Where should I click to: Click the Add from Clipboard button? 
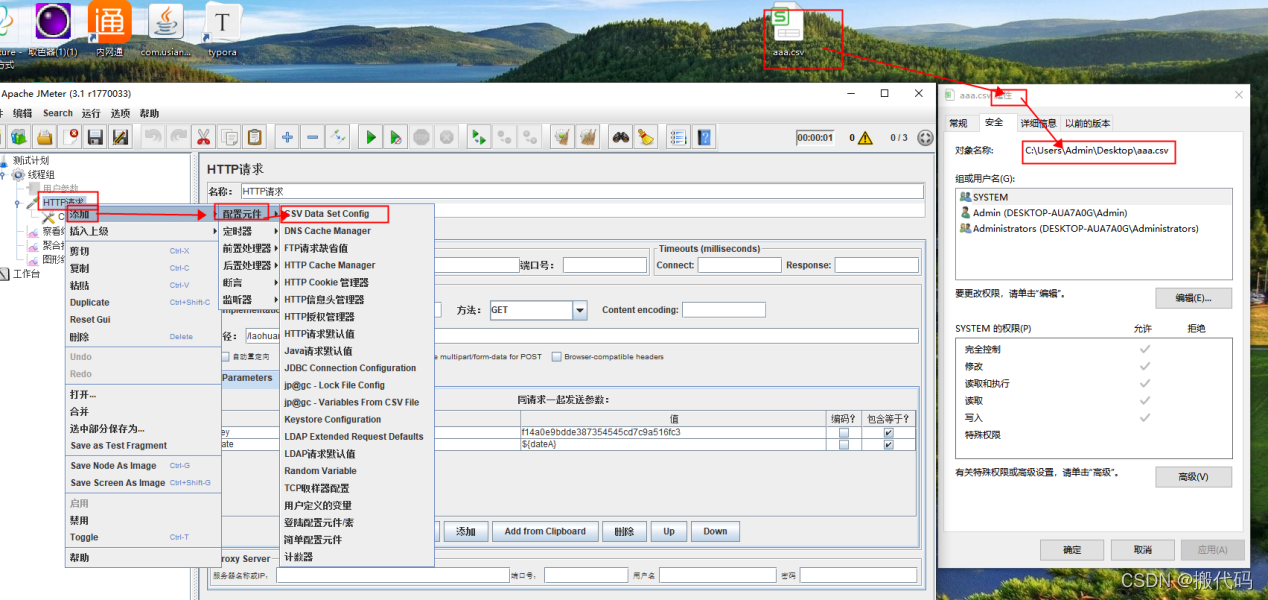click(x=545, y=531)
